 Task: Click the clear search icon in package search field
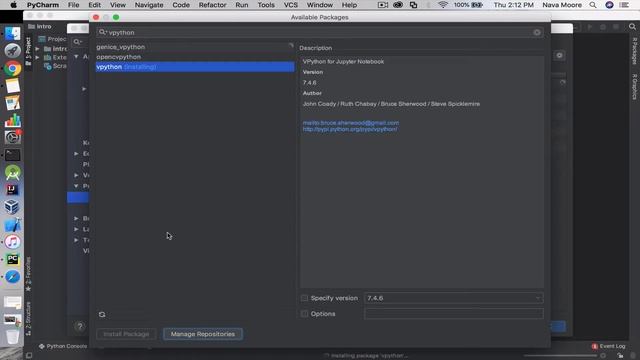tap(537, 32)
